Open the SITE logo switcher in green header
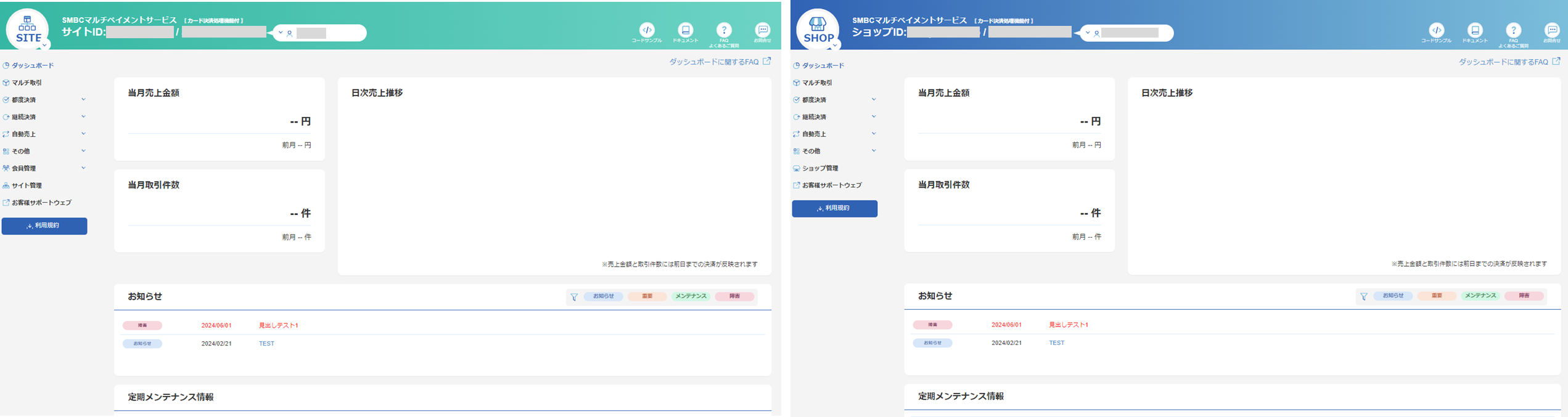This screenshot has width=1568, height=417. click(x=27, y=30)
